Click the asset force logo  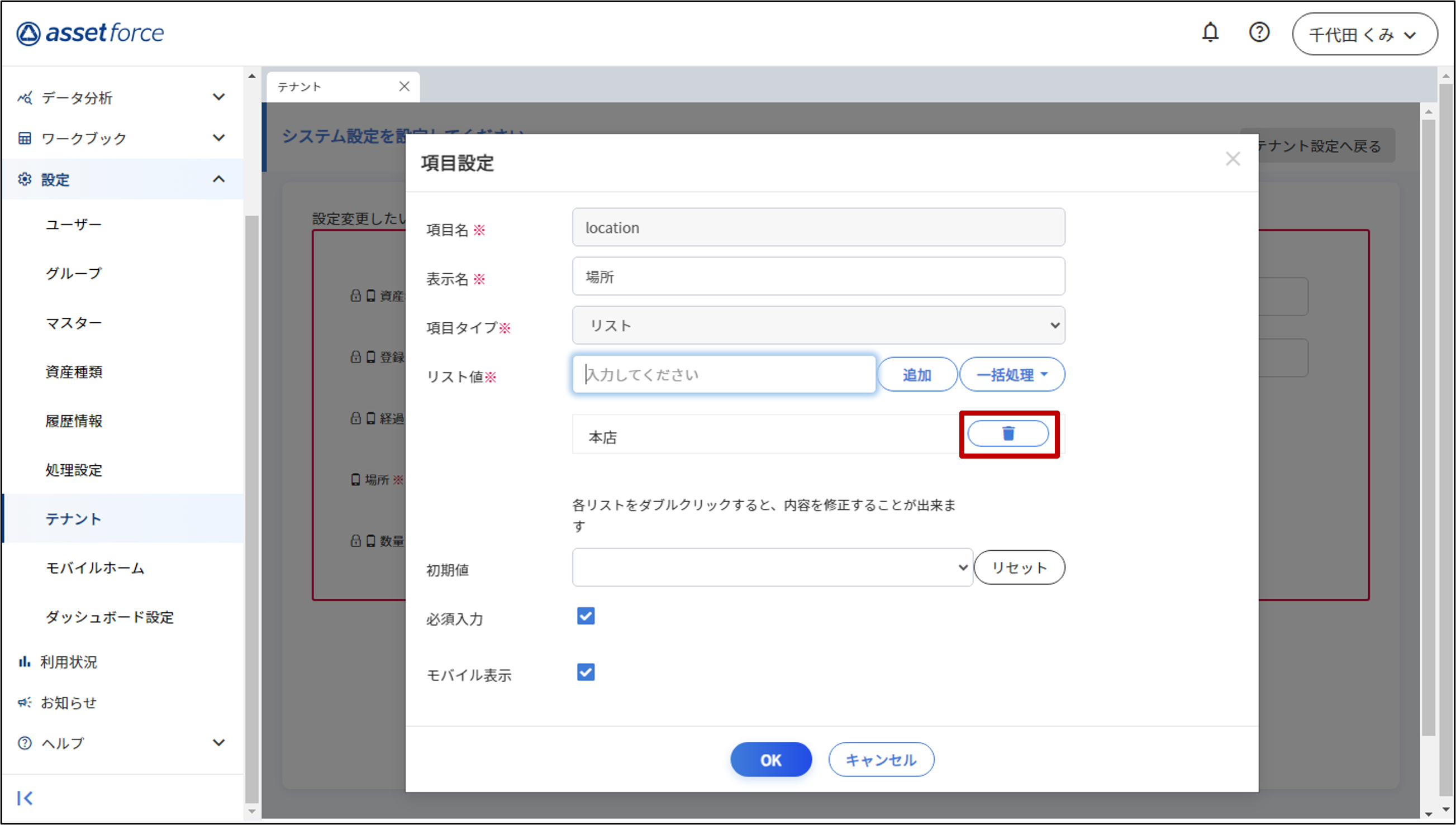91,34
